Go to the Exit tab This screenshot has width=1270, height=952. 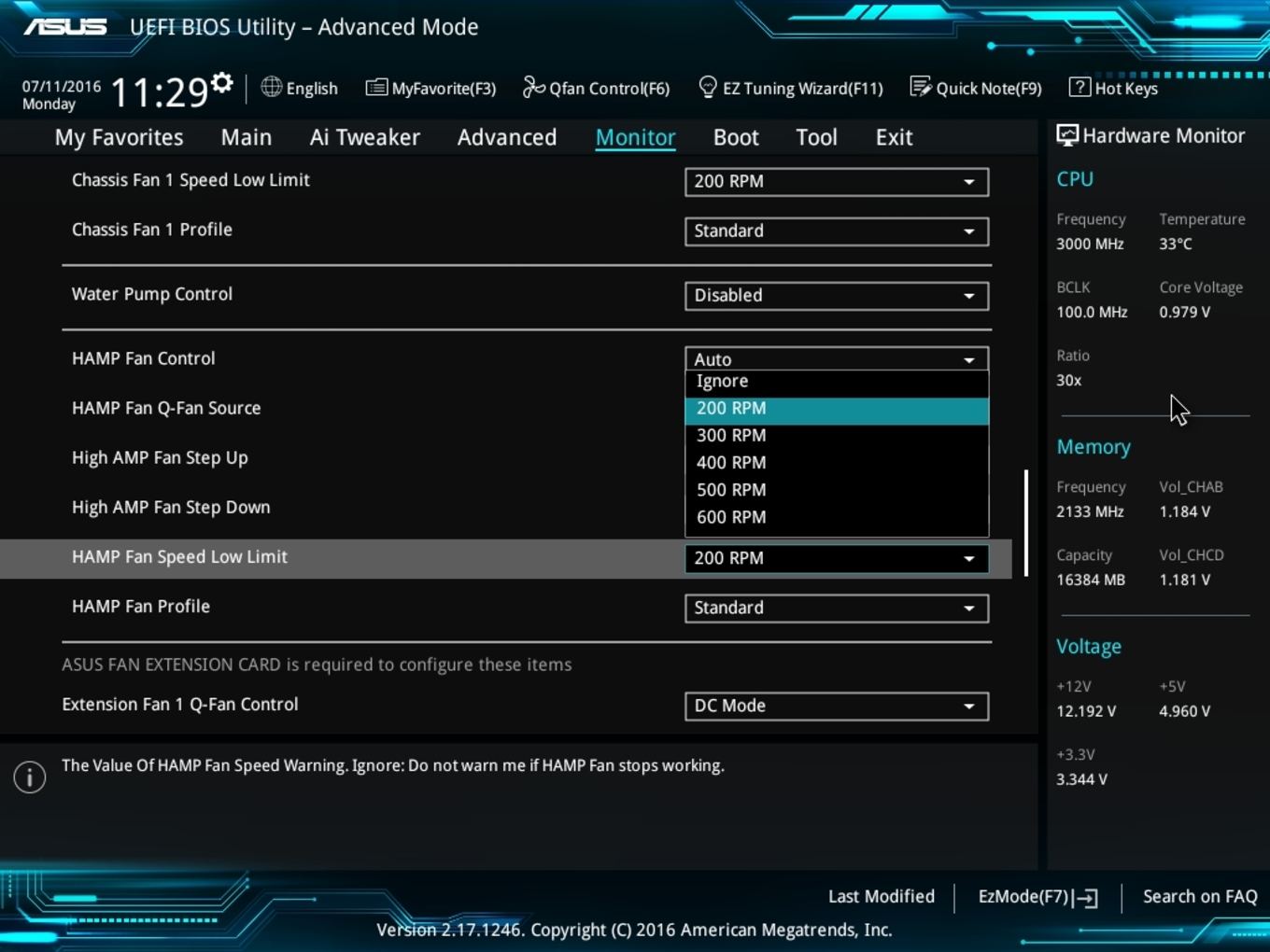pyautogui.click(x=894, y=137)
